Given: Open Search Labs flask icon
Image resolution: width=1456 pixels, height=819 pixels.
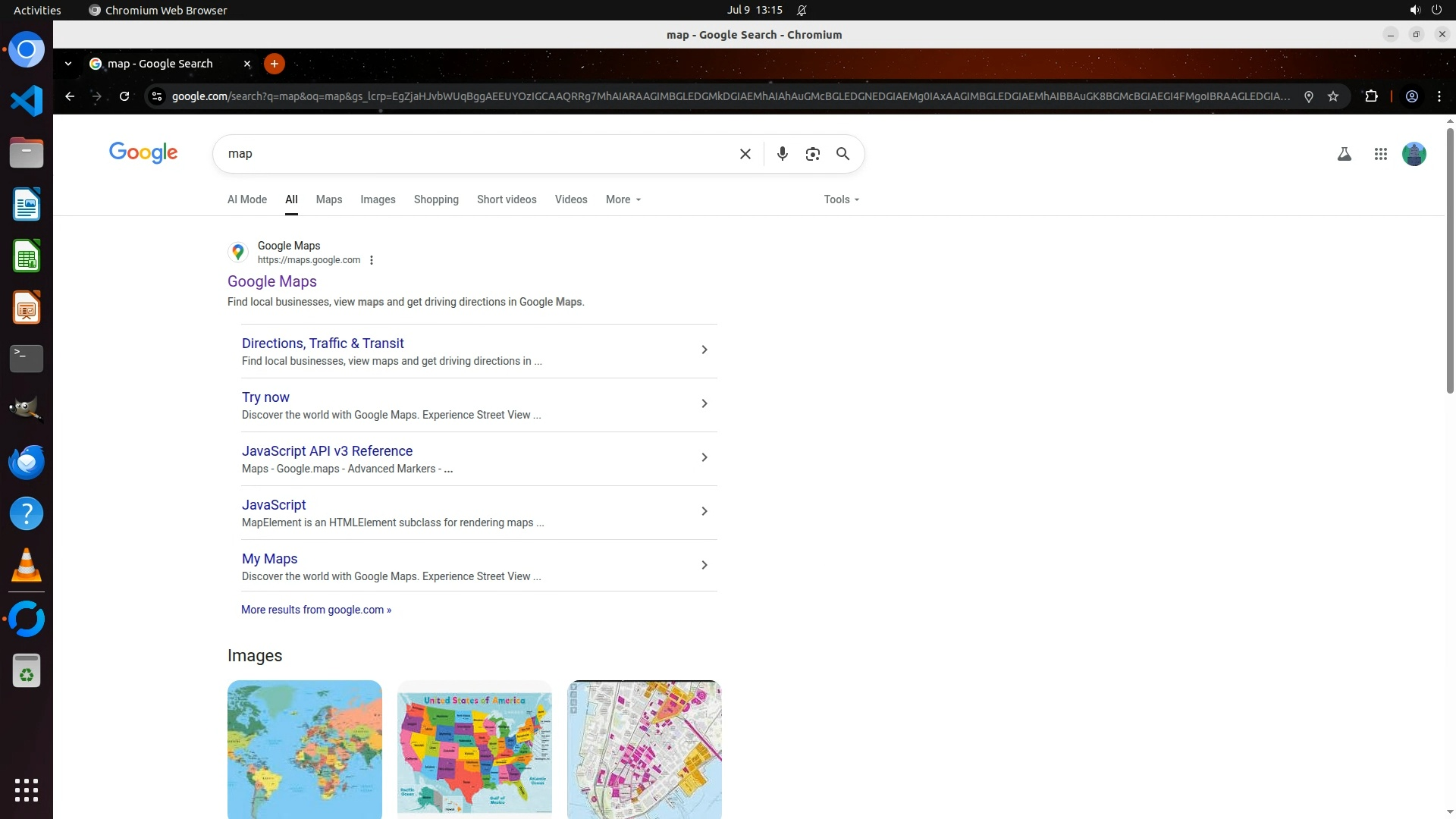Looking at the screenshot, I should pos(1344,154).
